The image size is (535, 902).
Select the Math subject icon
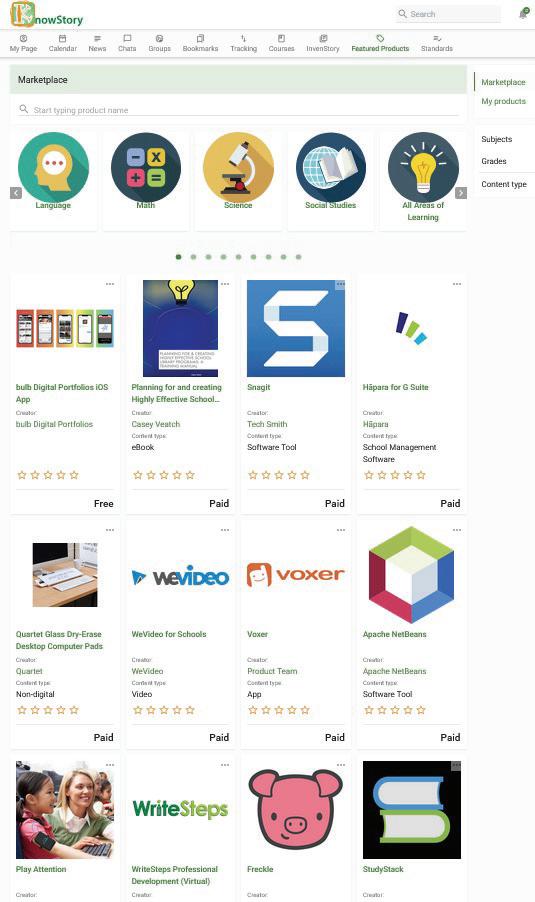146,168
